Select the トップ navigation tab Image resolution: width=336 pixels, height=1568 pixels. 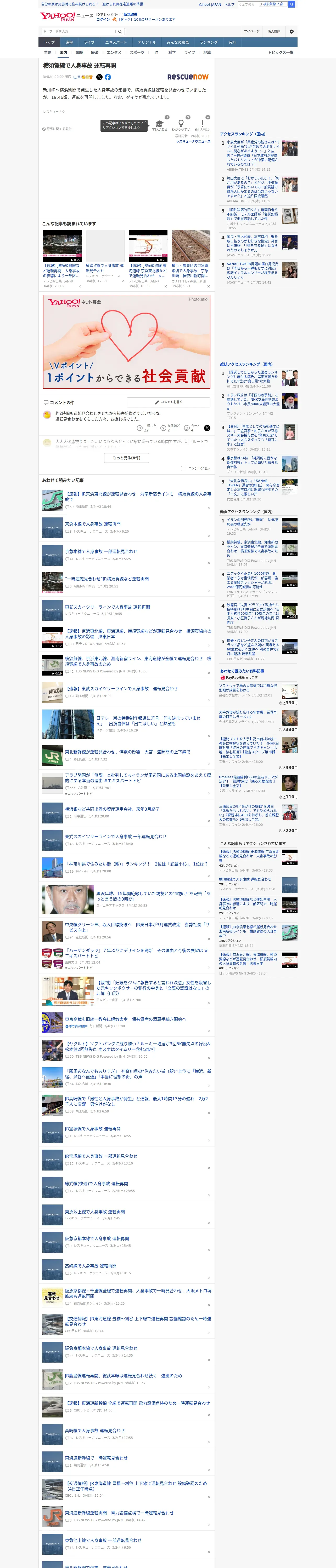coord(49,43)
